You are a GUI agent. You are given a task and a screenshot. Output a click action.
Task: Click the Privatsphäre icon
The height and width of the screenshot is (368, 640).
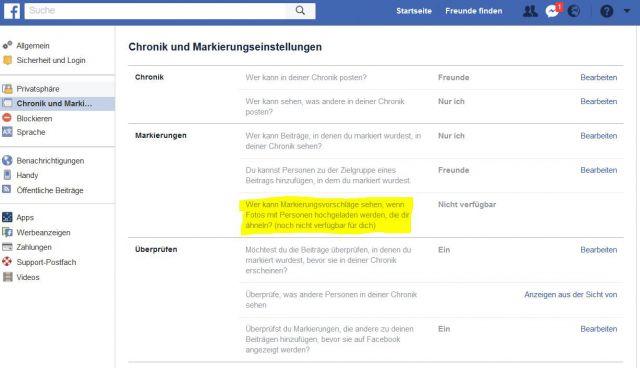click(7, 89)
